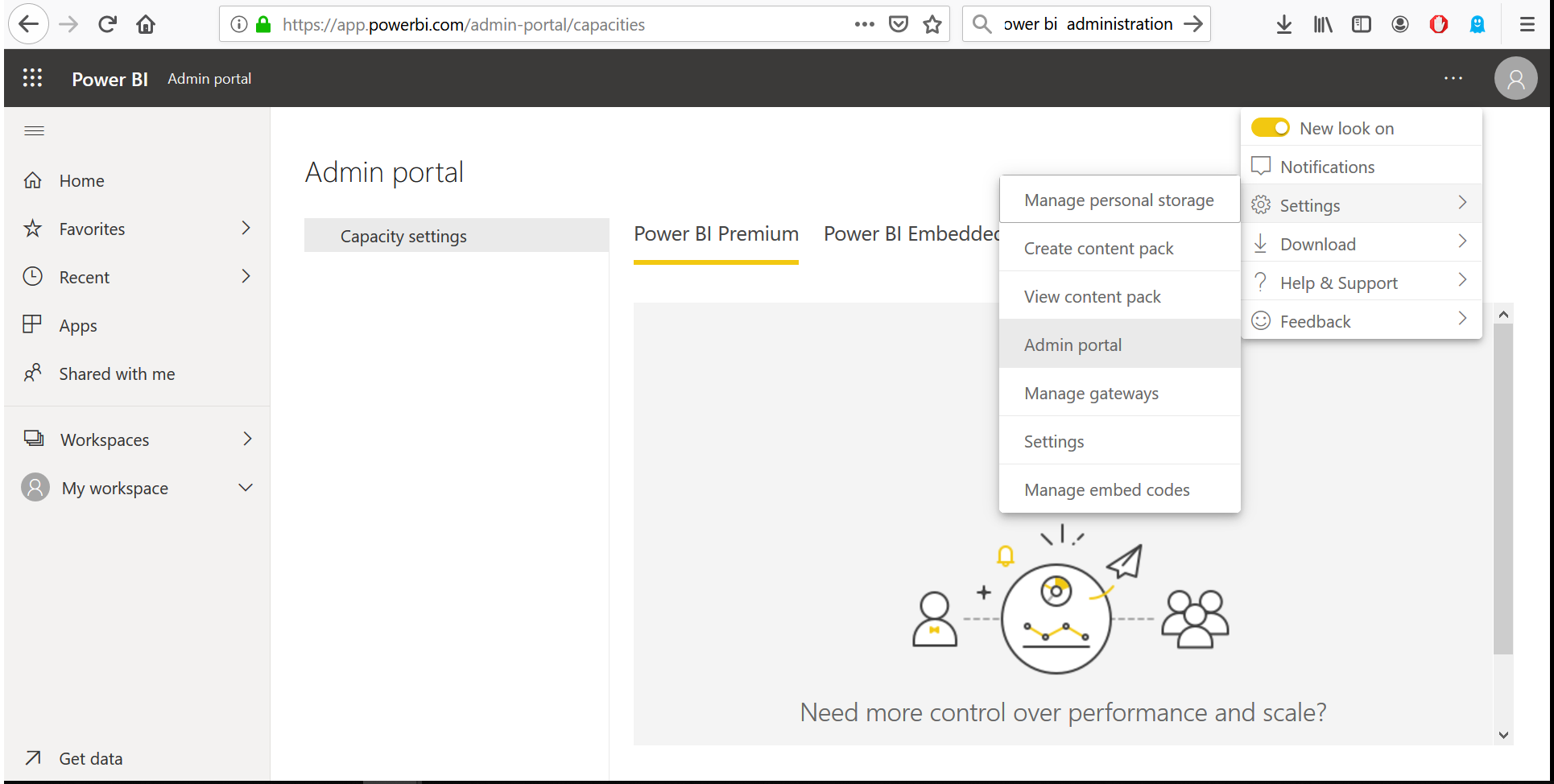
Task: Collapse the navigation pane hamburger icon
Action: point(34,130)
